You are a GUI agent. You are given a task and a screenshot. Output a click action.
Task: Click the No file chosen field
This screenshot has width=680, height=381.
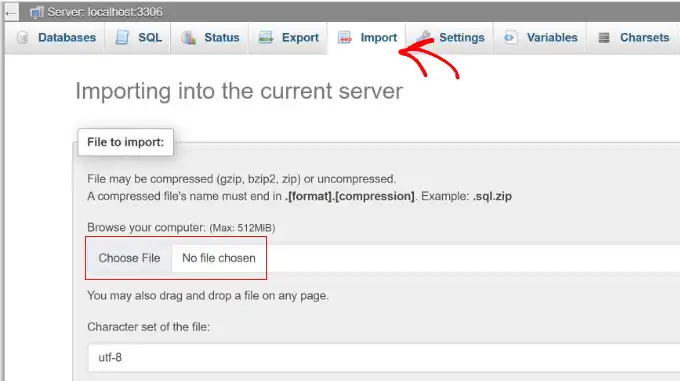219,258
